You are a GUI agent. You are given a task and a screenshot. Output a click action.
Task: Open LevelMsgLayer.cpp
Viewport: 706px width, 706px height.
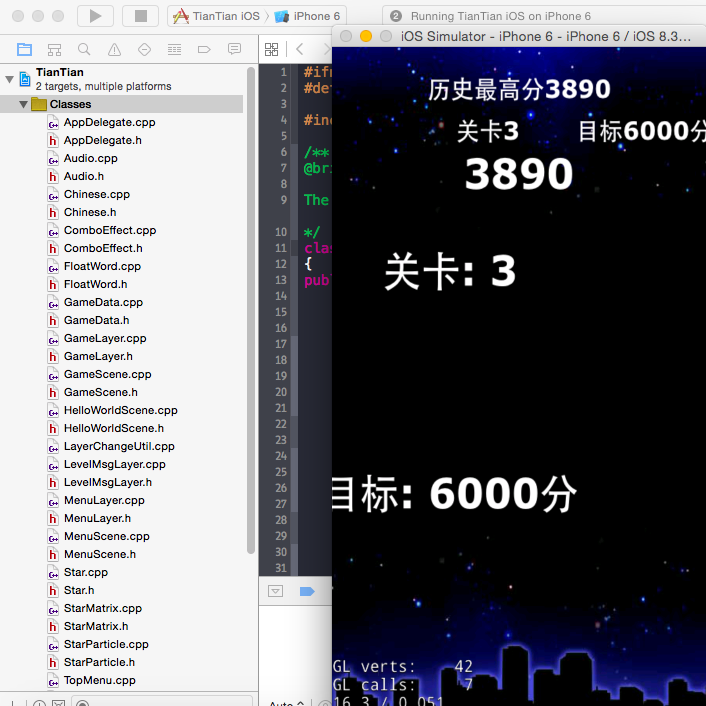[115, 465]
